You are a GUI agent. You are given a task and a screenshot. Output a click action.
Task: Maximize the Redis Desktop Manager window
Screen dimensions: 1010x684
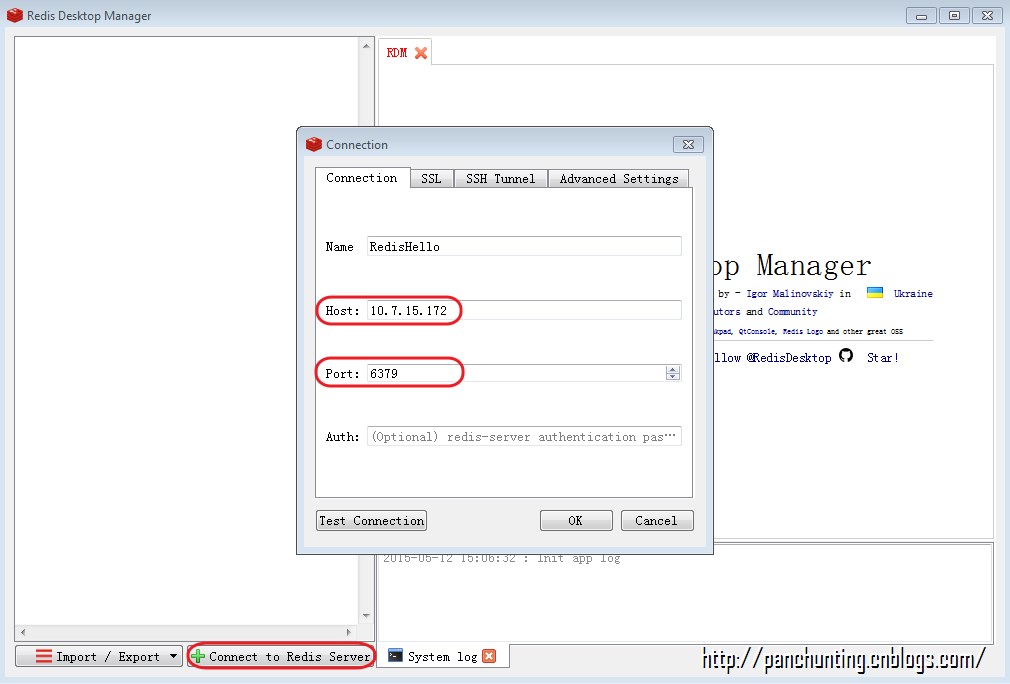pos(955,15)
